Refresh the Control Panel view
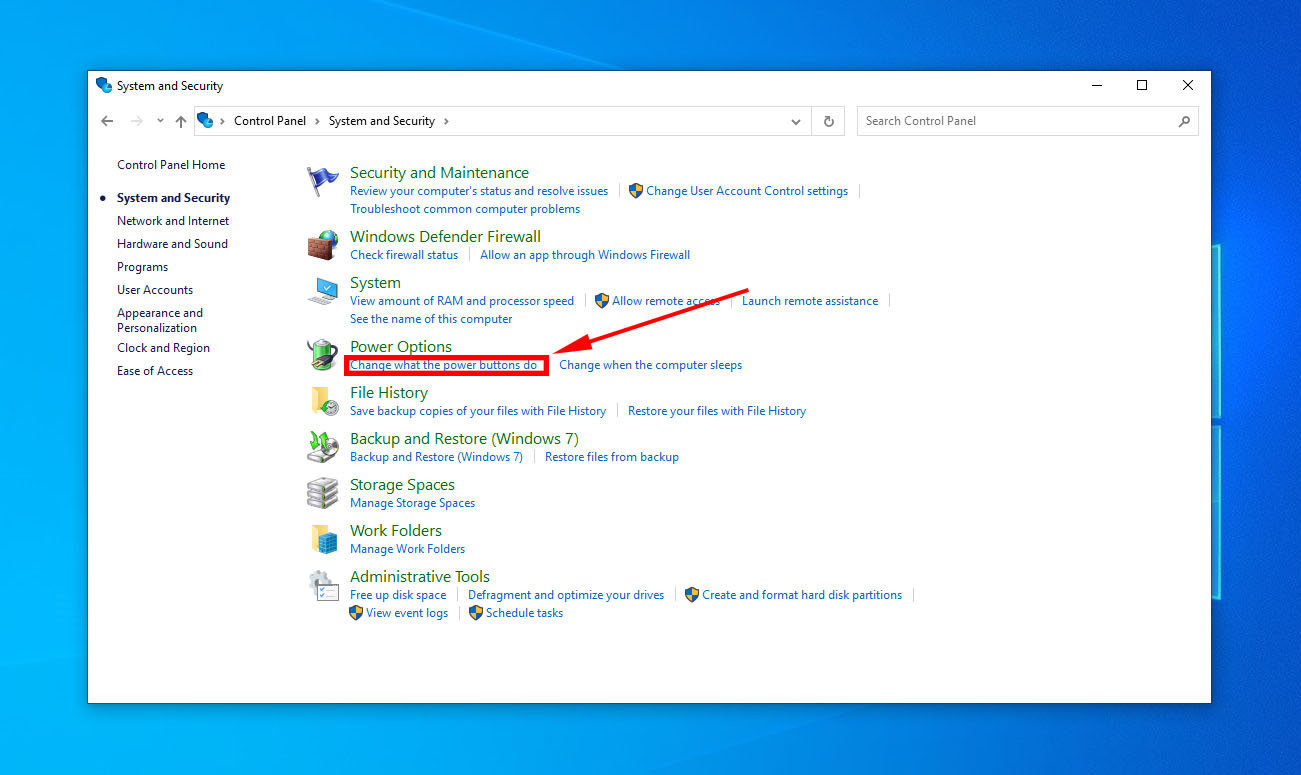1301x775 pixels. (828, 121)
